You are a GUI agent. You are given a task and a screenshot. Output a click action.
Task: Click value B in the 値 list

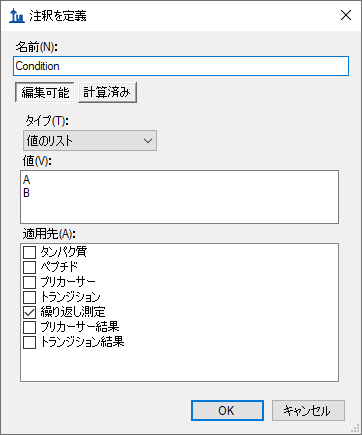pos(27,193)
